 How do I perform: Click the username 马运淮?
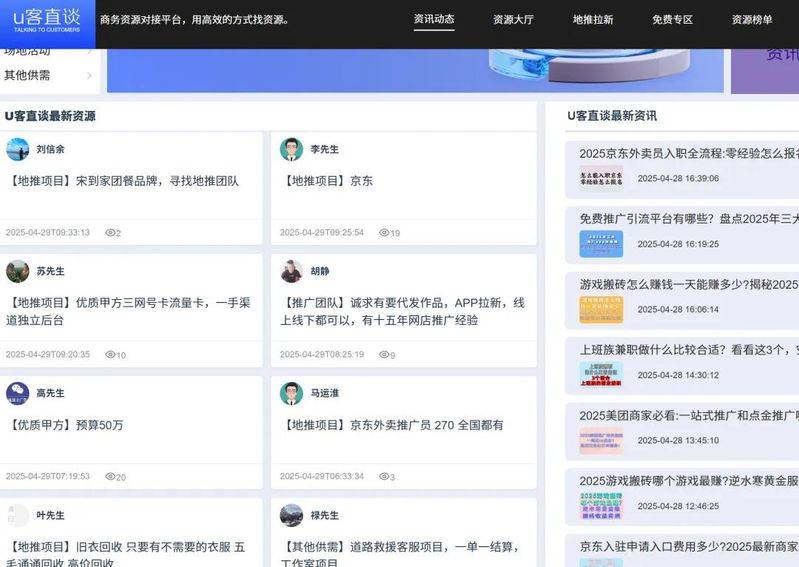(x=325, y=393)
